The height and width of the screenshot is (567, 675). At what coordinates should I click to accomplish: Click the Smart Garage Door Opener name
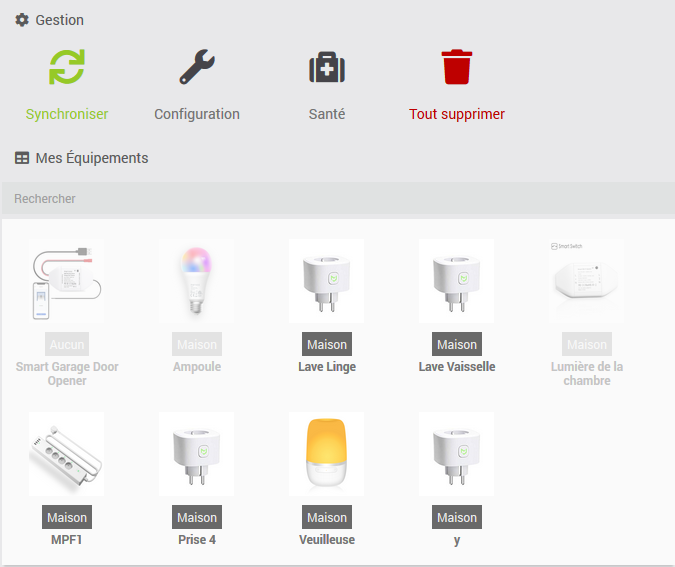click(67, 374)
